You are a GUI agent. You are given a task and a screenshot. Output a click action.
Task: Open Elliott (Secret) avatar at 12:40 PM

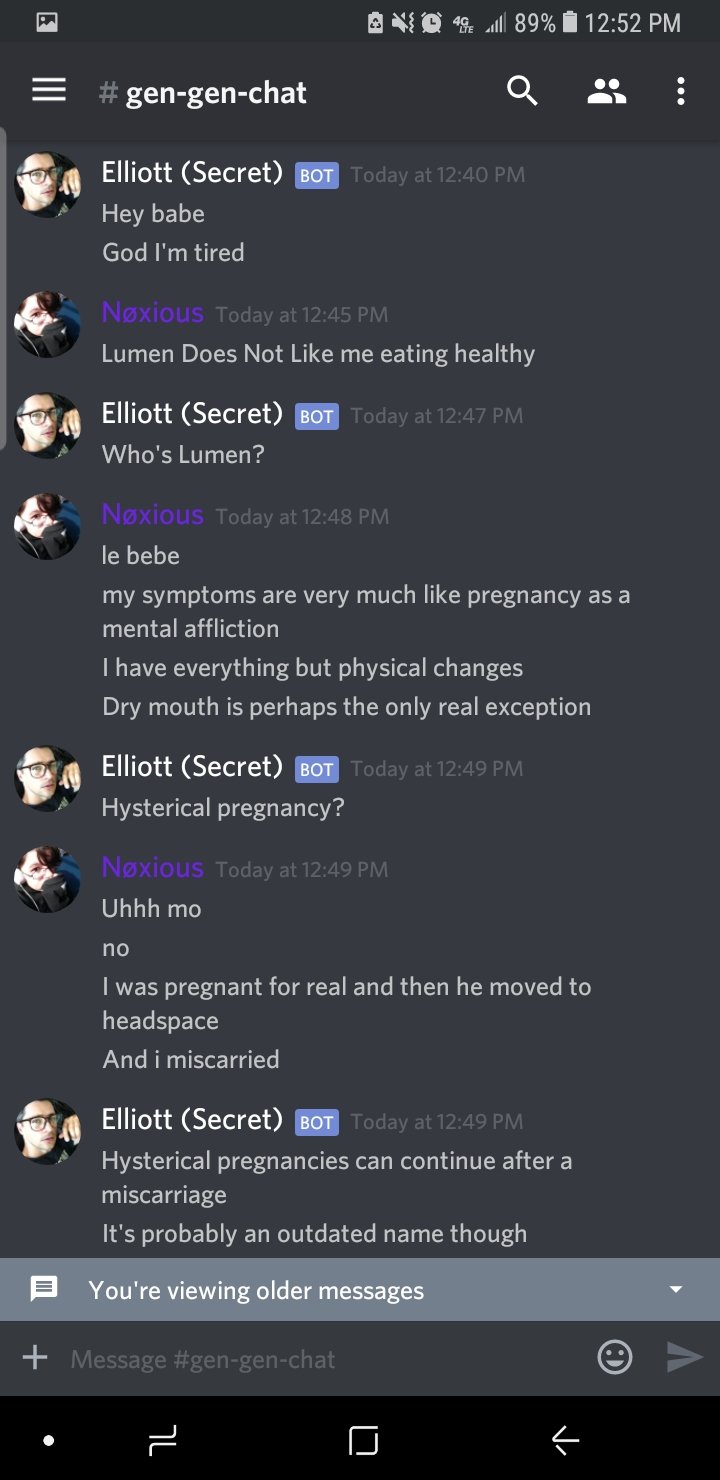[x=47, y=185]
